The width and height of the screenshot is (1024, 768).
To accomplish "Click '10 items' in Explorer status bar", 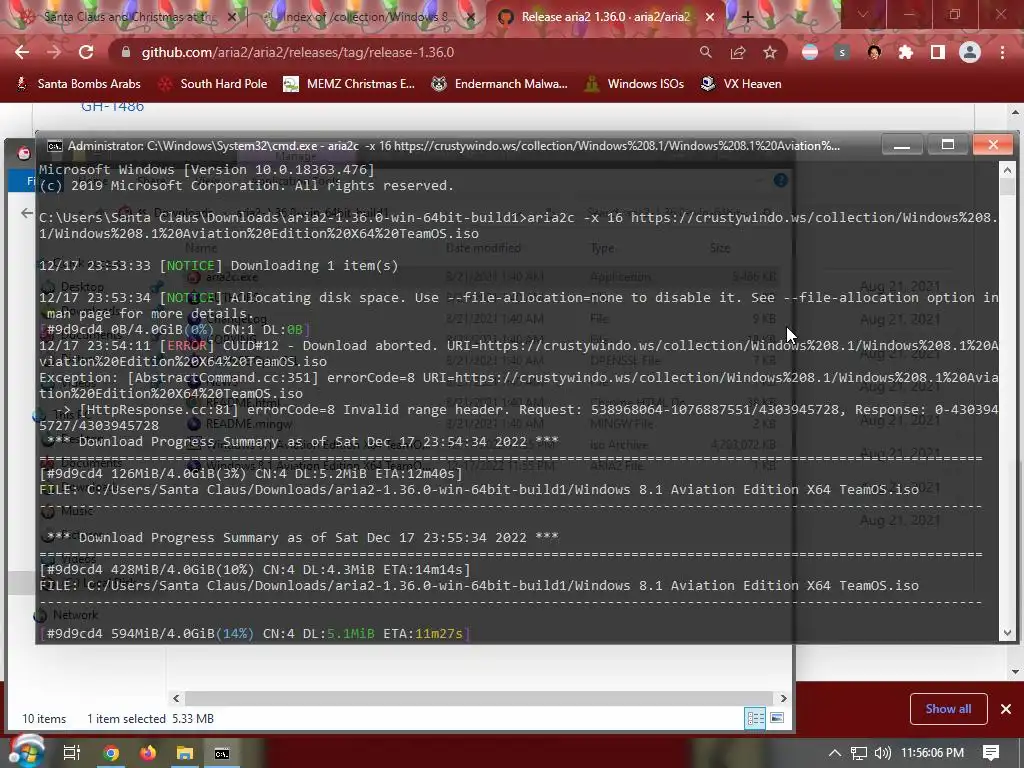I will tap(44, 718).
